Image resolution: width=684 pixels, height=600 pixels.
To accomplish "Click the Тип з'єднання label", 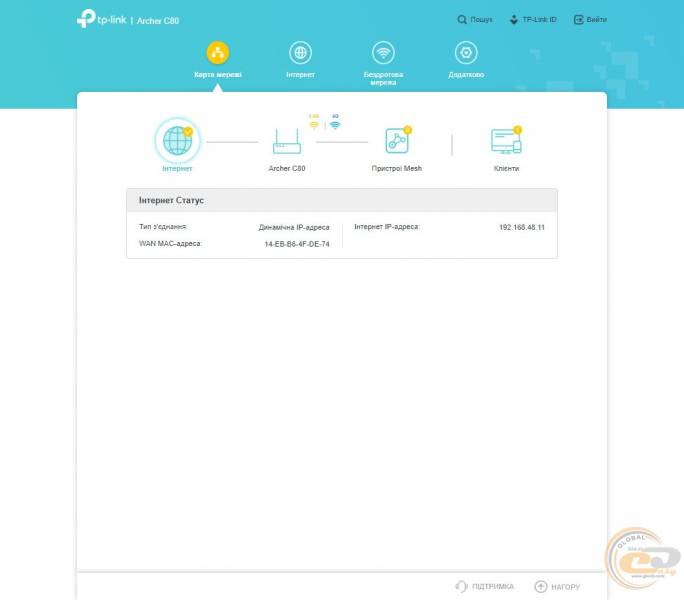I will (x=163, y=226).
